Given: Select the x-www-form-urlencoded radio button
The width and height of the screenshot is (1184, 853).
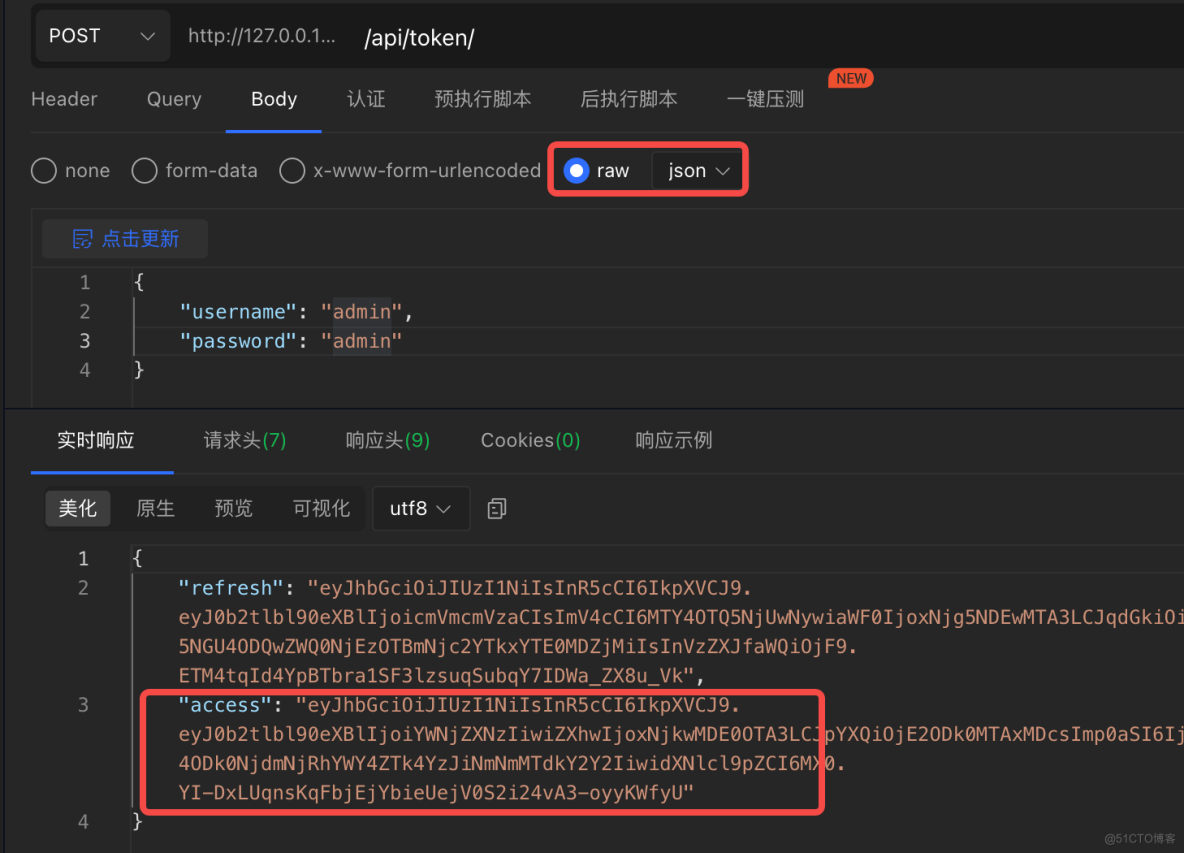Looking at the screenshot, I should pyautogui.click(x=292, y=171).
